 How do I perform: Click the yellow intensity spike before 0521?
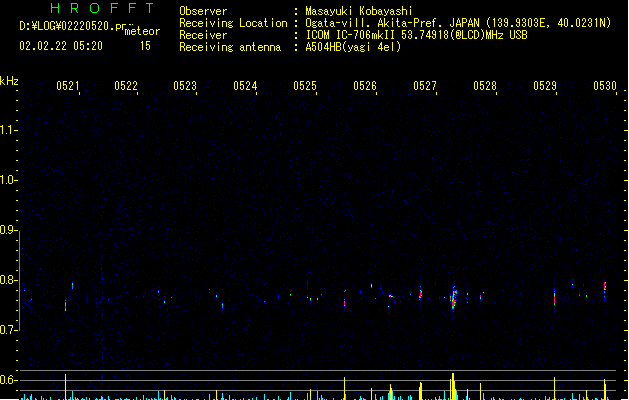click(65, 387)
